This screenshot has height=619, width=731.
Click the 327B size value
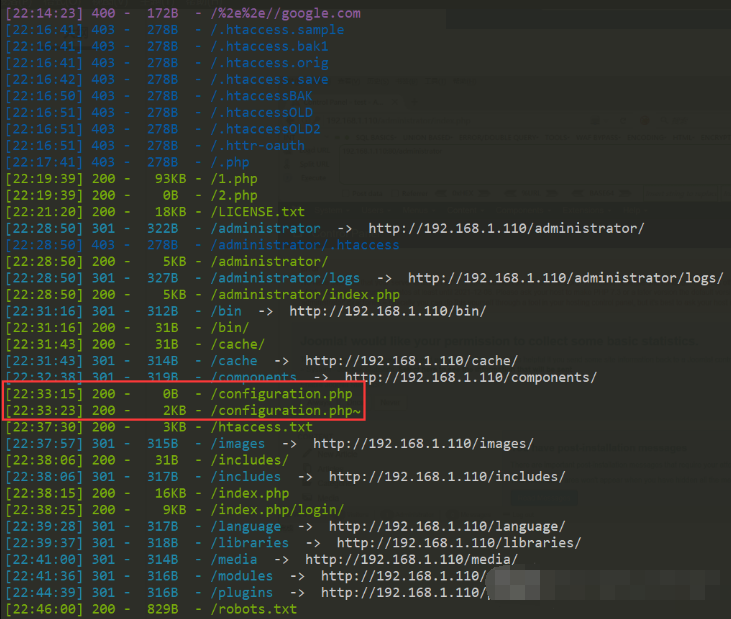point(162,278)
